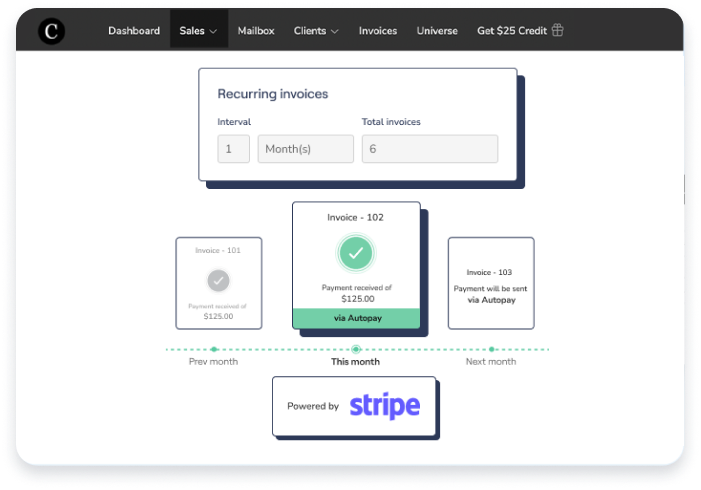Open the Dashboard menu item
This screenshot has width=701, height=490.
[134, 31]
